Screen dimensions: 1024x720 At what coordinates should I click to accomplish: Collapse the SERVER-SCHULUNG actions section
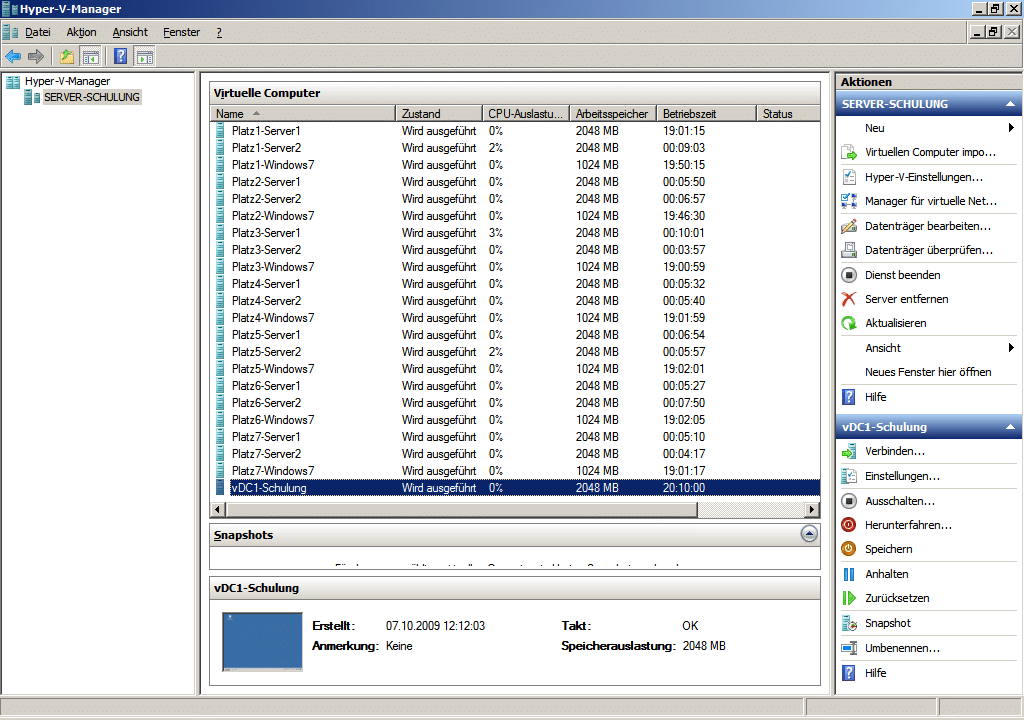pos(1010,105)
